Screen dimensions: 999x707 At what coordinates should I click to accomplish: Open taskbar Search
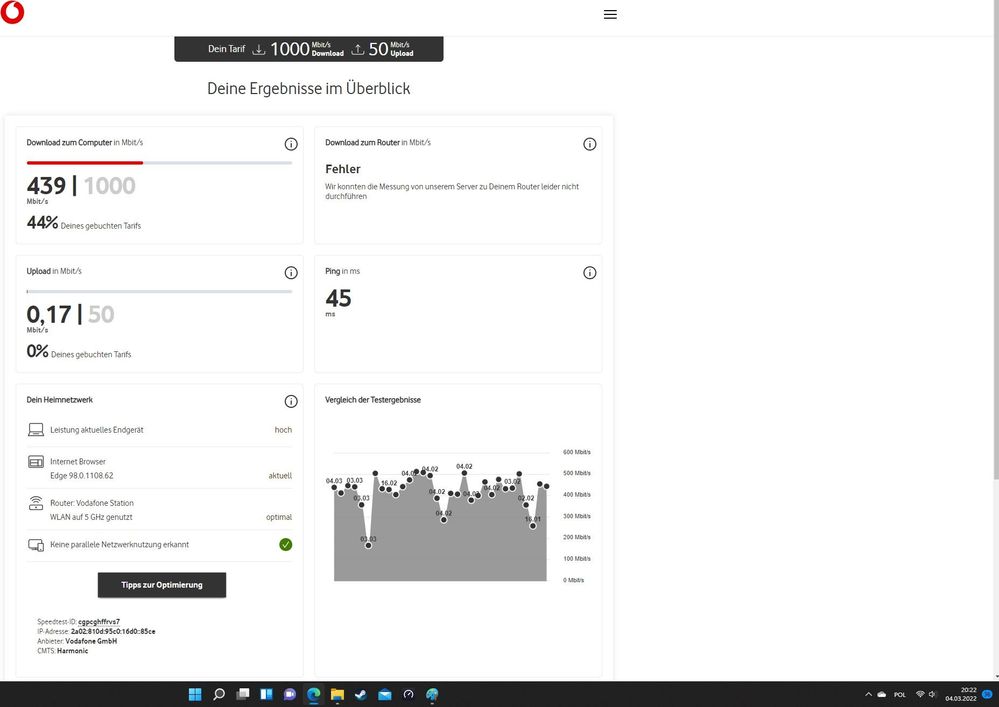[219, 694]
